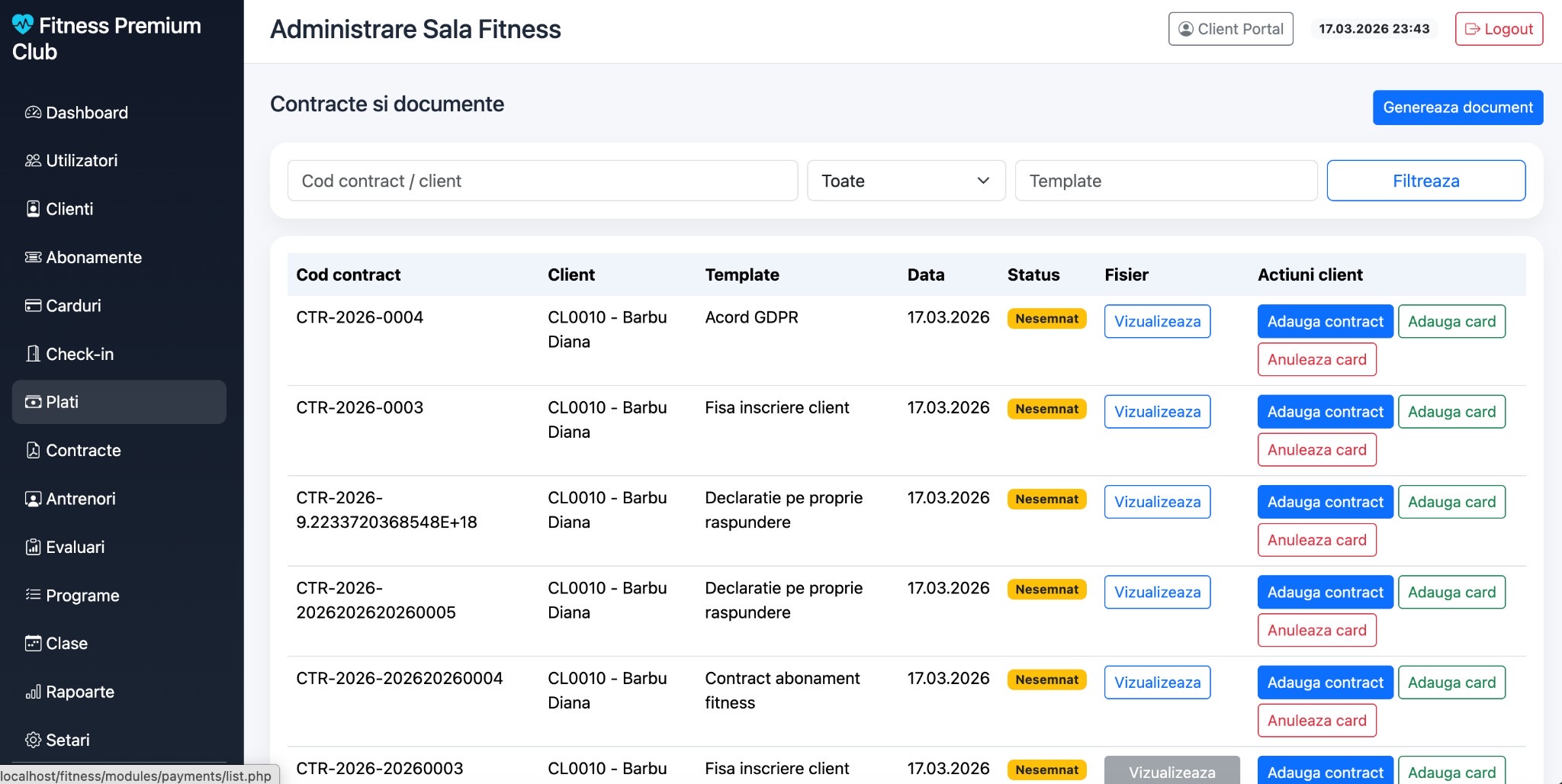Click the Genereaza document button

click(1458, 108)
